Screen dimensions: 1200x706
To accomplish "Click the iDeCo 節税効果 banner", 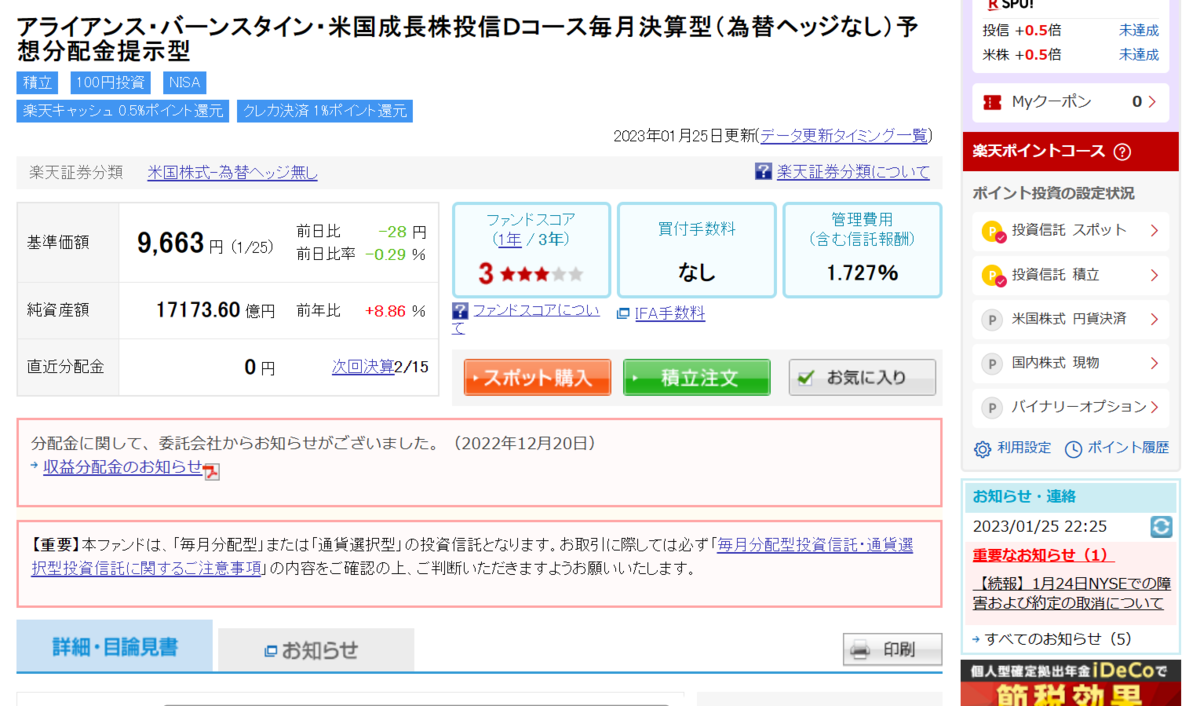I will click(x=1070, y=683).
